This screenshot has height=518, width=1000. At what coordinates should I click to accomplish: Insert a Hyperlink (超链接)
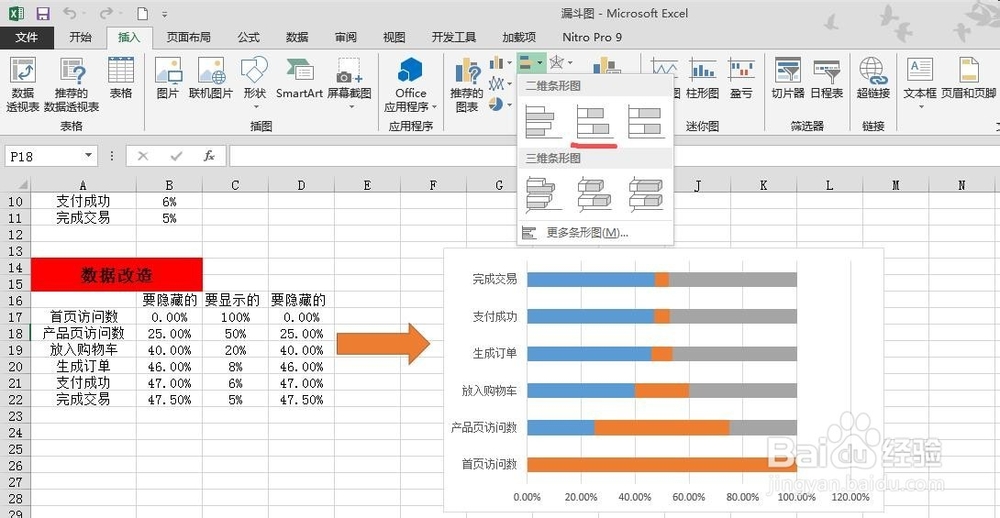click(872, 78)
